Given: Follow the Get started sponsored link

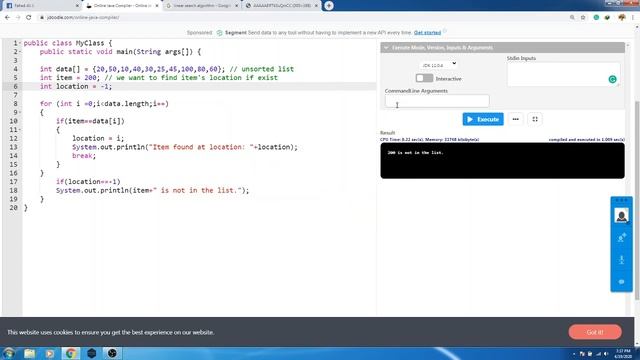Looking at the screenshot, I should coord(427,33).
